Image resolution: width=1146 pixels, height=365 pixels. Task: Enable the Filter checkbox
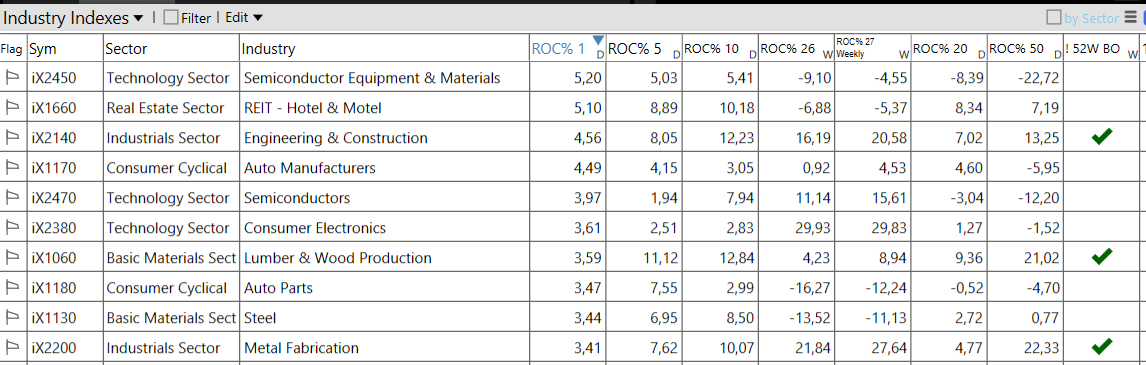pyautogui.click(x=171, y=18)
